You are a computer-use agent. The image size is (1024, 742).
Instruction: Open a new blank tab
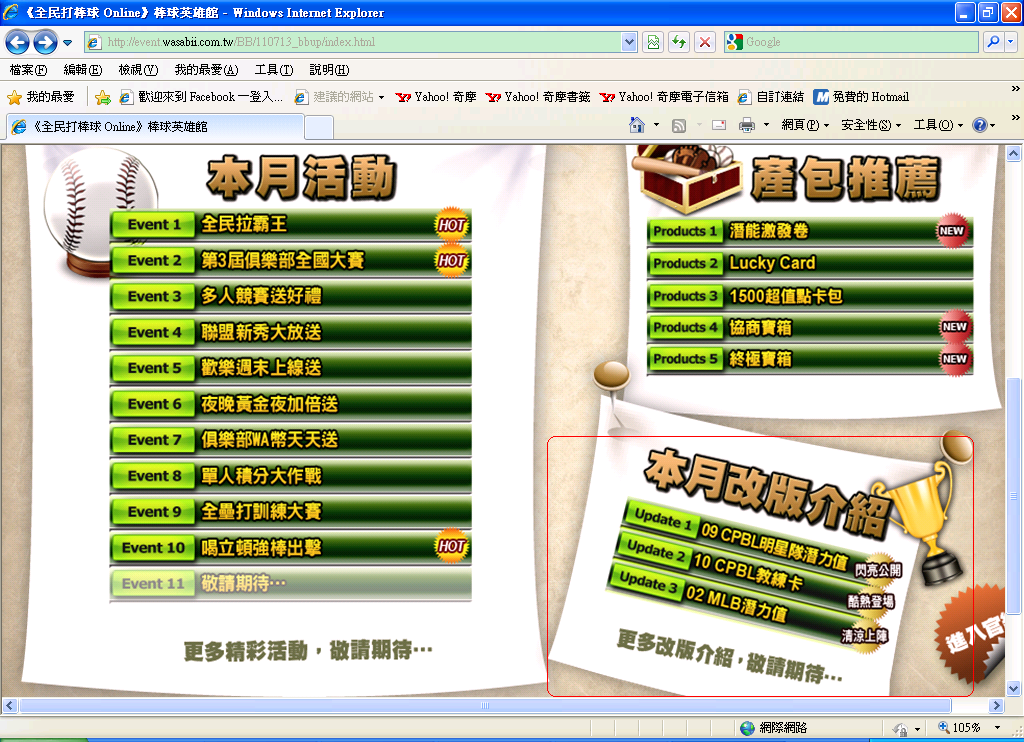tap(319, 127)
